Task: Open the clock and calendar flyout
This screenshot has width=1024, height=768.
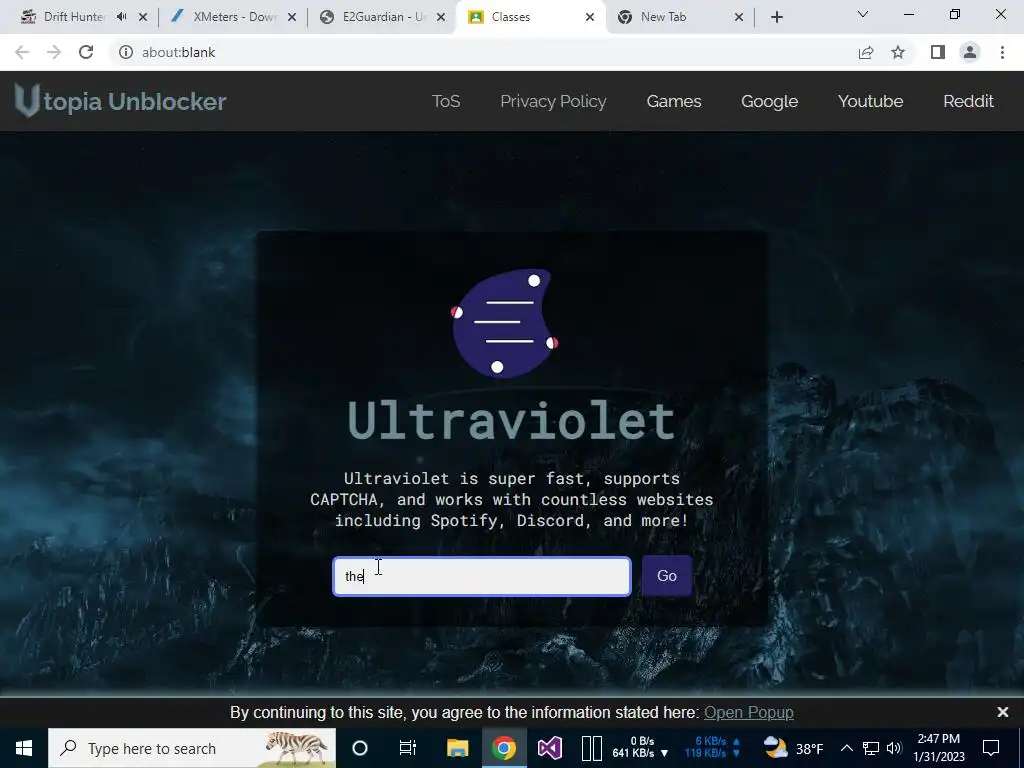Action: [x=938, y=748]
